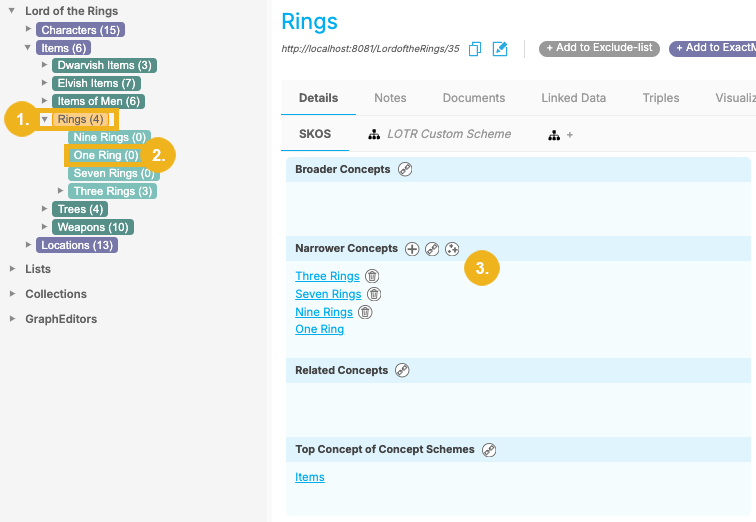The height and width of the screenshot is (522, 756).
Task: Expand the Three Rings tree node
Action: tap(61, 191)
